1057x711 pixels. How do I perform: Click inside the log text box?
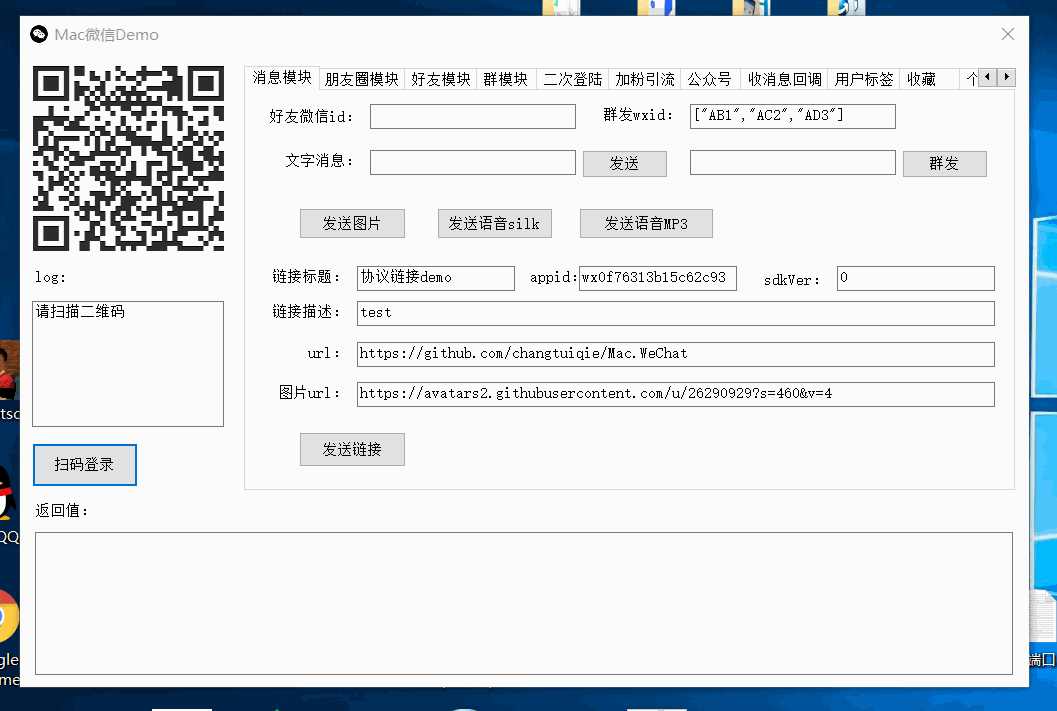[128, 364]
